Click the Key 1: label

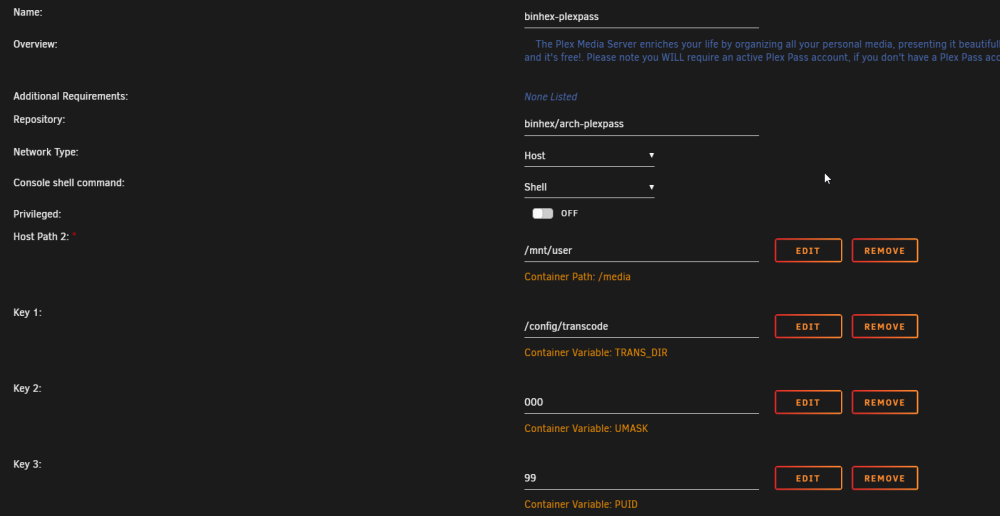click(x=27, y=313)
